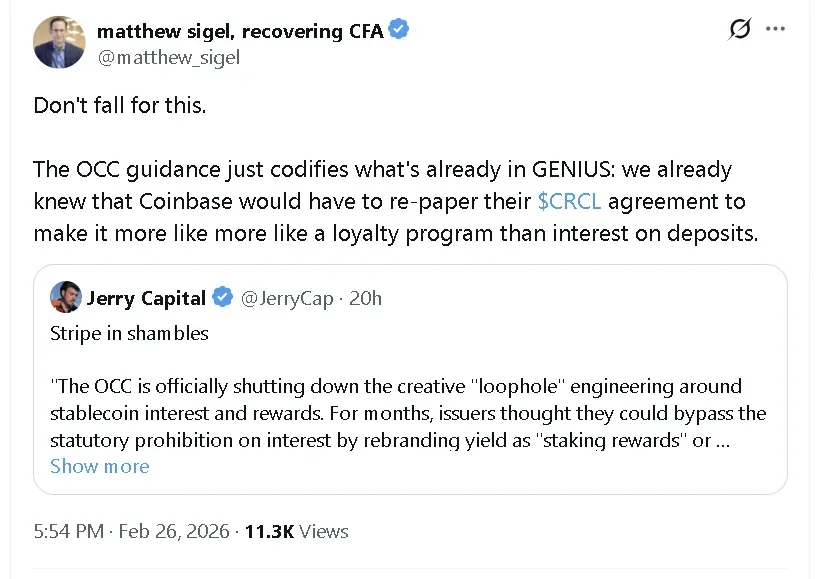Click the Jerry Capital display name
The height and width of the screenshot is (579, 824).
point(146,298)
